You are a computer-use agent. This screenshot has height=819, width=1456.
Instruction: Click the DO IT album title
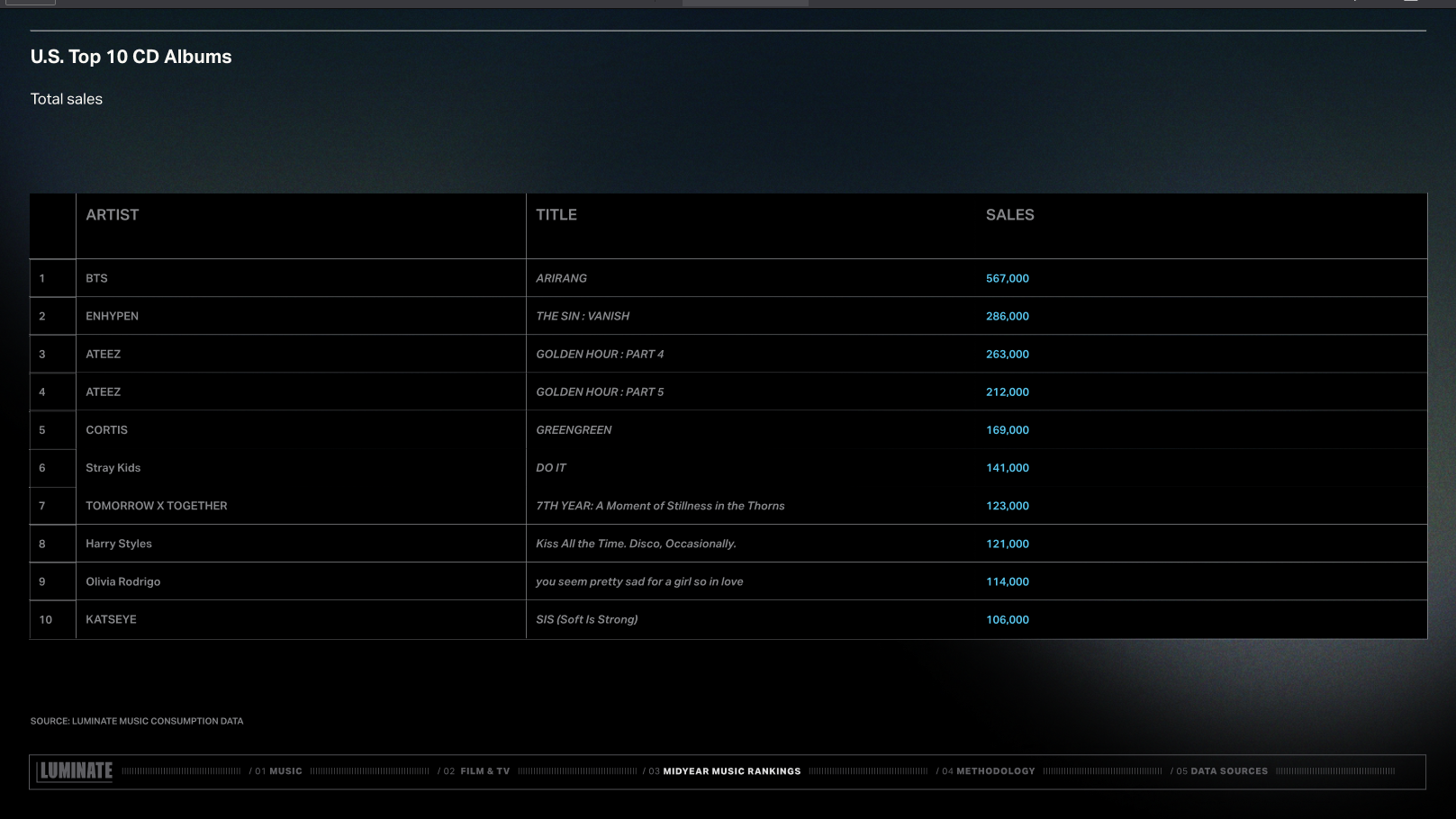point(551,468)
